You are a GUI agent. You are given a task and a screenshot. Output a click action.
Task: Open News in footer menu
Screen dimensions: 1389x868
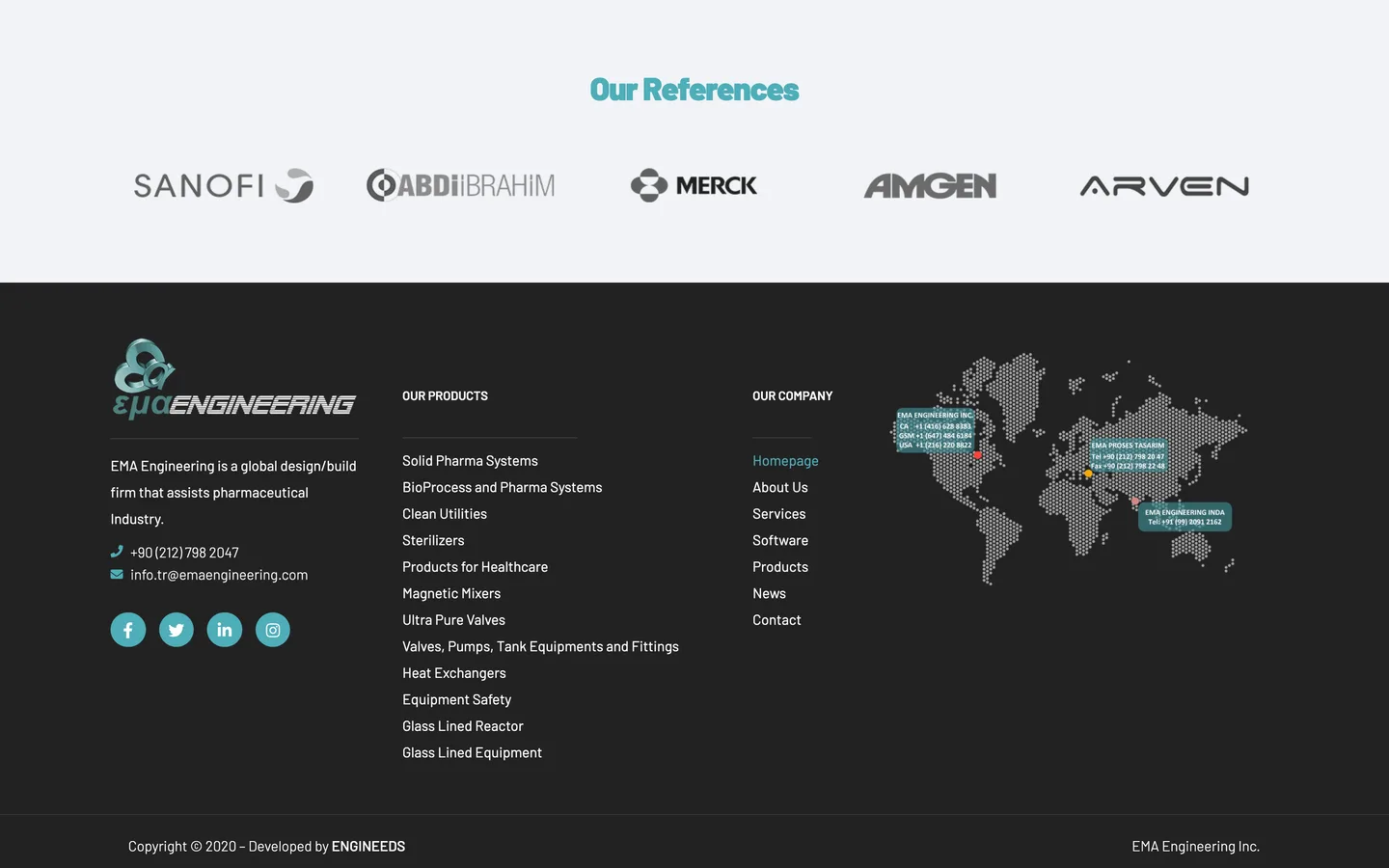click(x=769, y=594)
